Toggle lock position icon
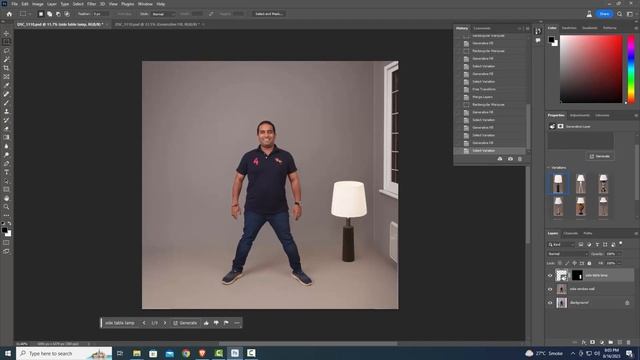Image resolution: width=640 pixels, height=360 pixels. [x=574, y=263]
